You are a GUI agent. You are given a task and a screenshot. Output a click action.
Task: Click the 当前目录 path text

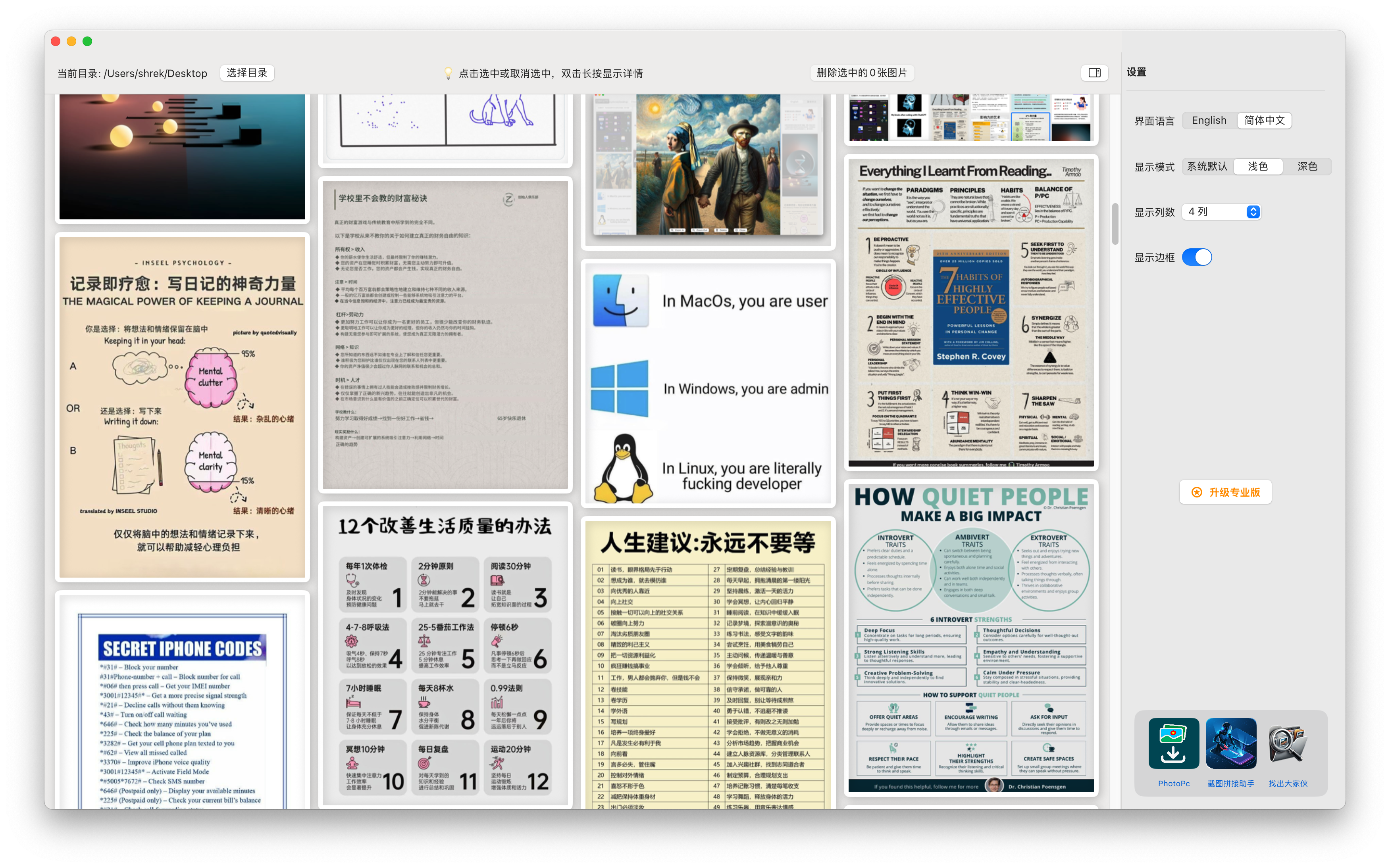click(132, 73)
